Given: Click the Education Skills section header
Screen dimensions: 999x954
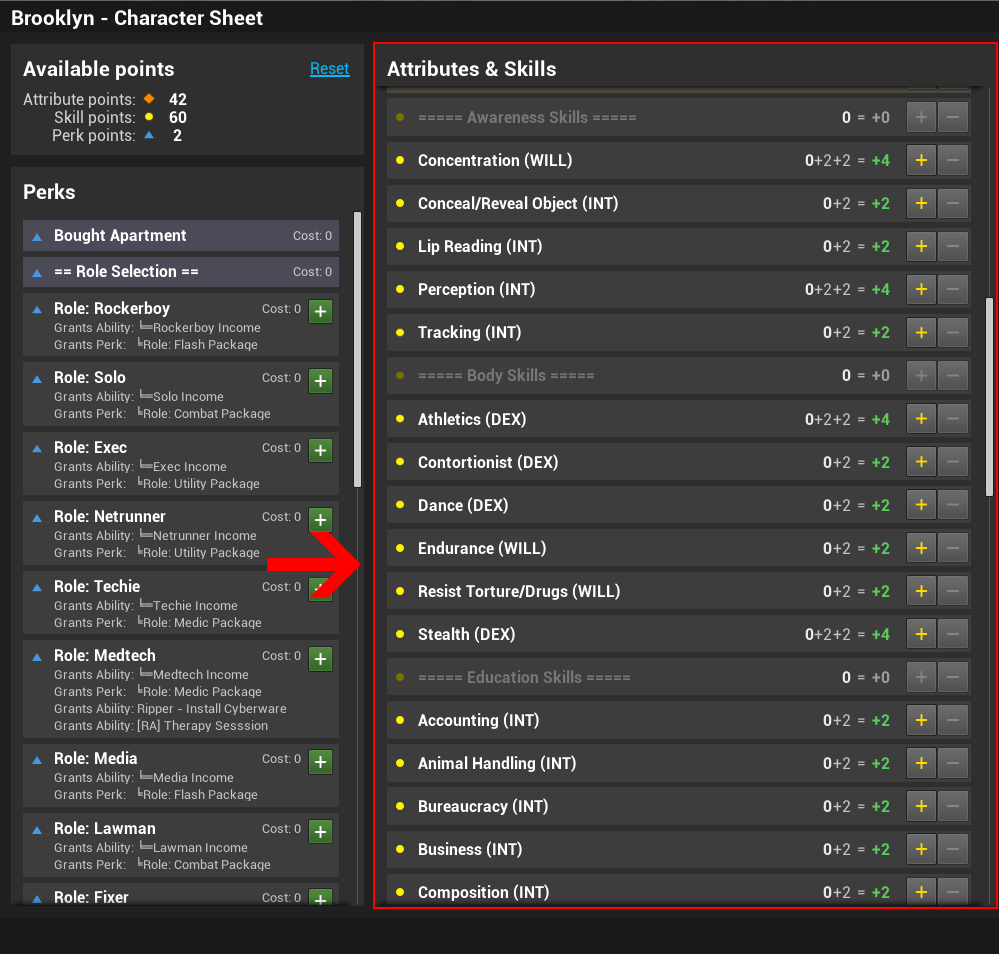Looking at the screenshot, I should tap(524, 677).
